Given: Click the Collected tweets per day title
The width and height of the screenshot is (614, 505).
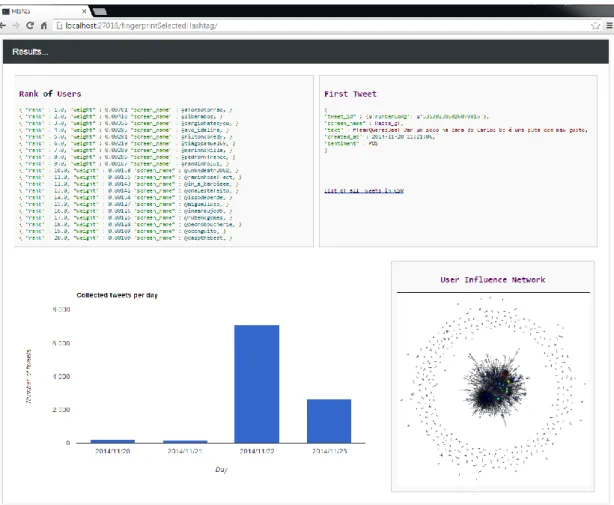Looking at the screenshot, I should [117, 295].
